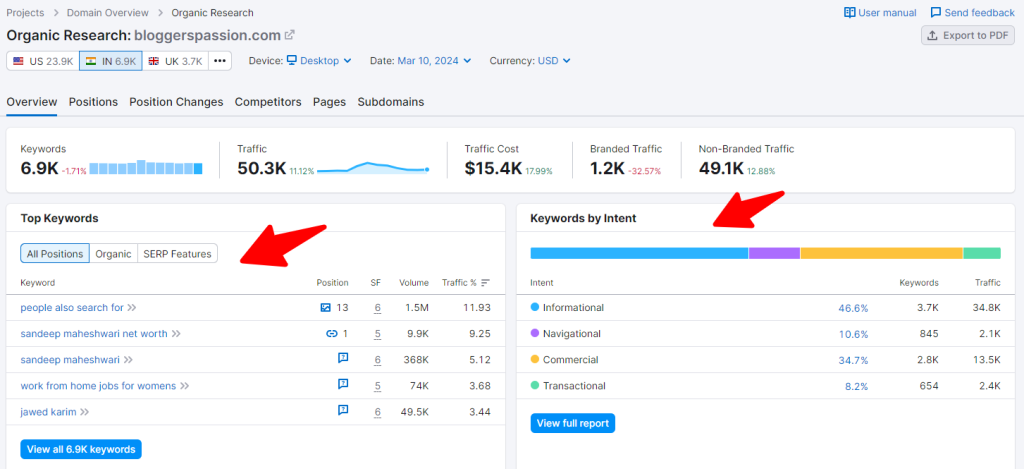This screenshot has width=1024, height=469.
Task: Open the Position Changes tab
Action: [176, 102]
